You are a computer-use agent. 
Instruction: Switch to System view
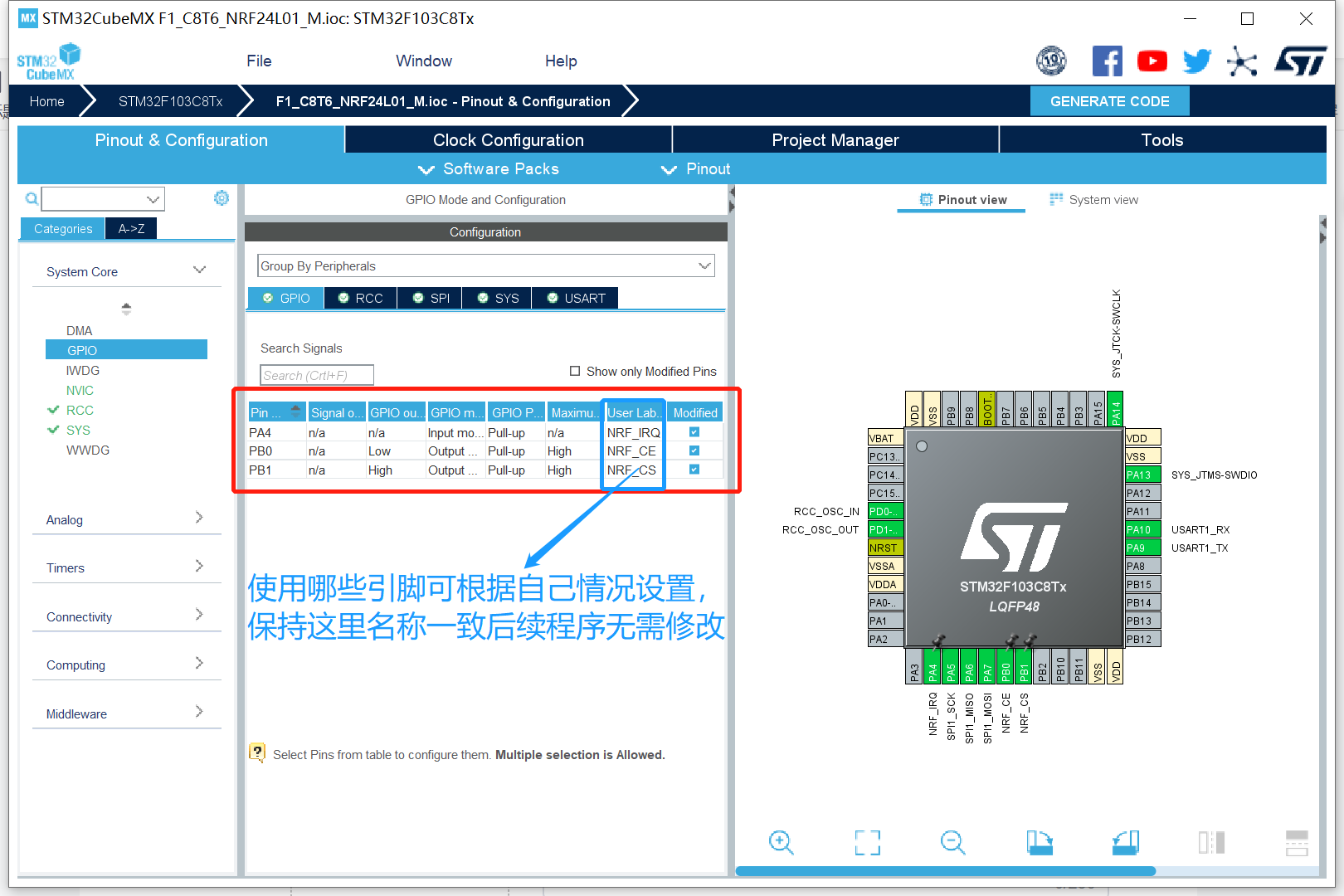(x=1093, y=199)
